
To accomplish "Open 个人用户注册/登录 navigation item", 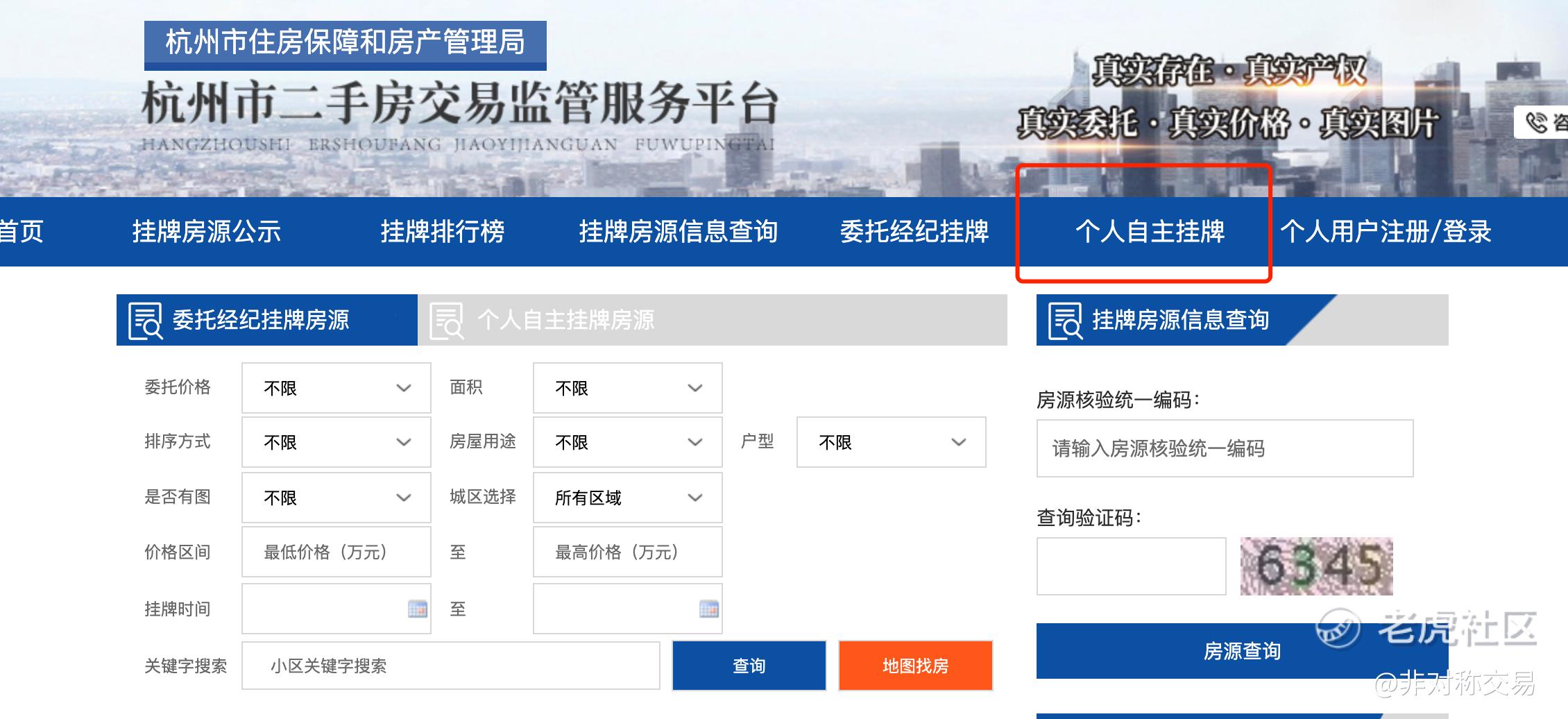I will pyautogui.click(x=1386, y=232).
